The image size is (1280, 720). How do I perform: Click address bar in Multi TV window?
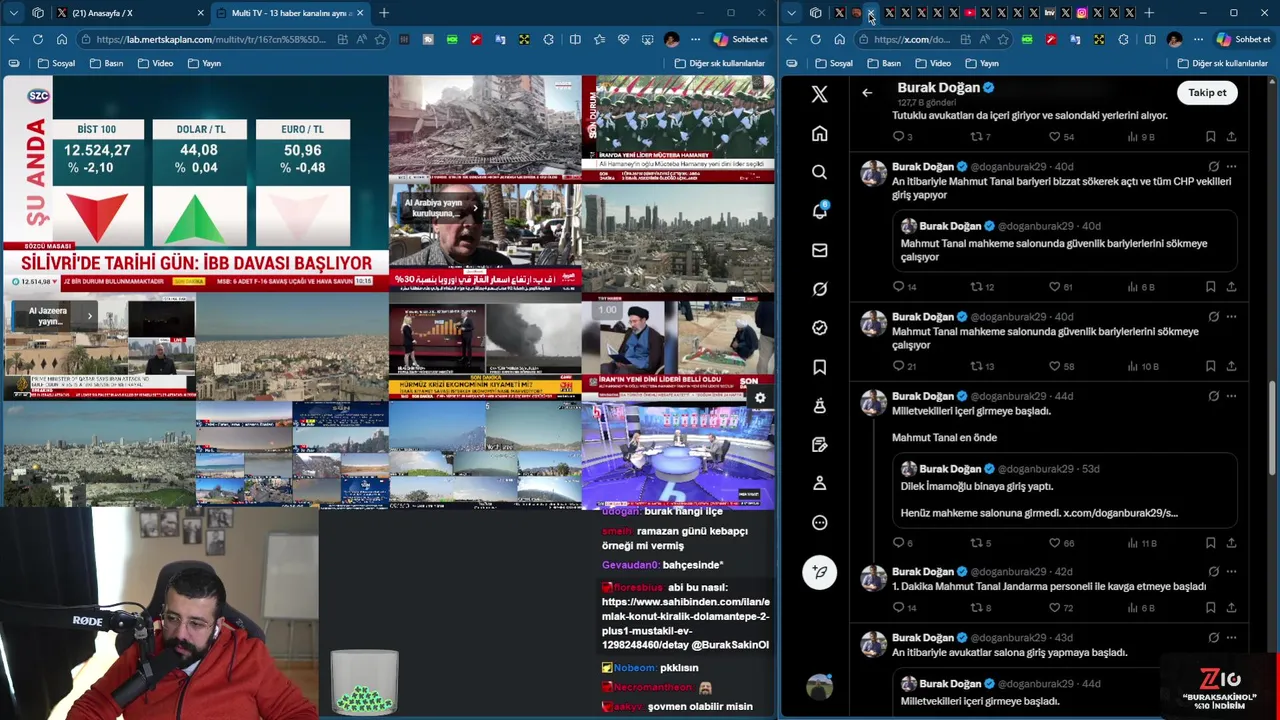tap(210, 39)
